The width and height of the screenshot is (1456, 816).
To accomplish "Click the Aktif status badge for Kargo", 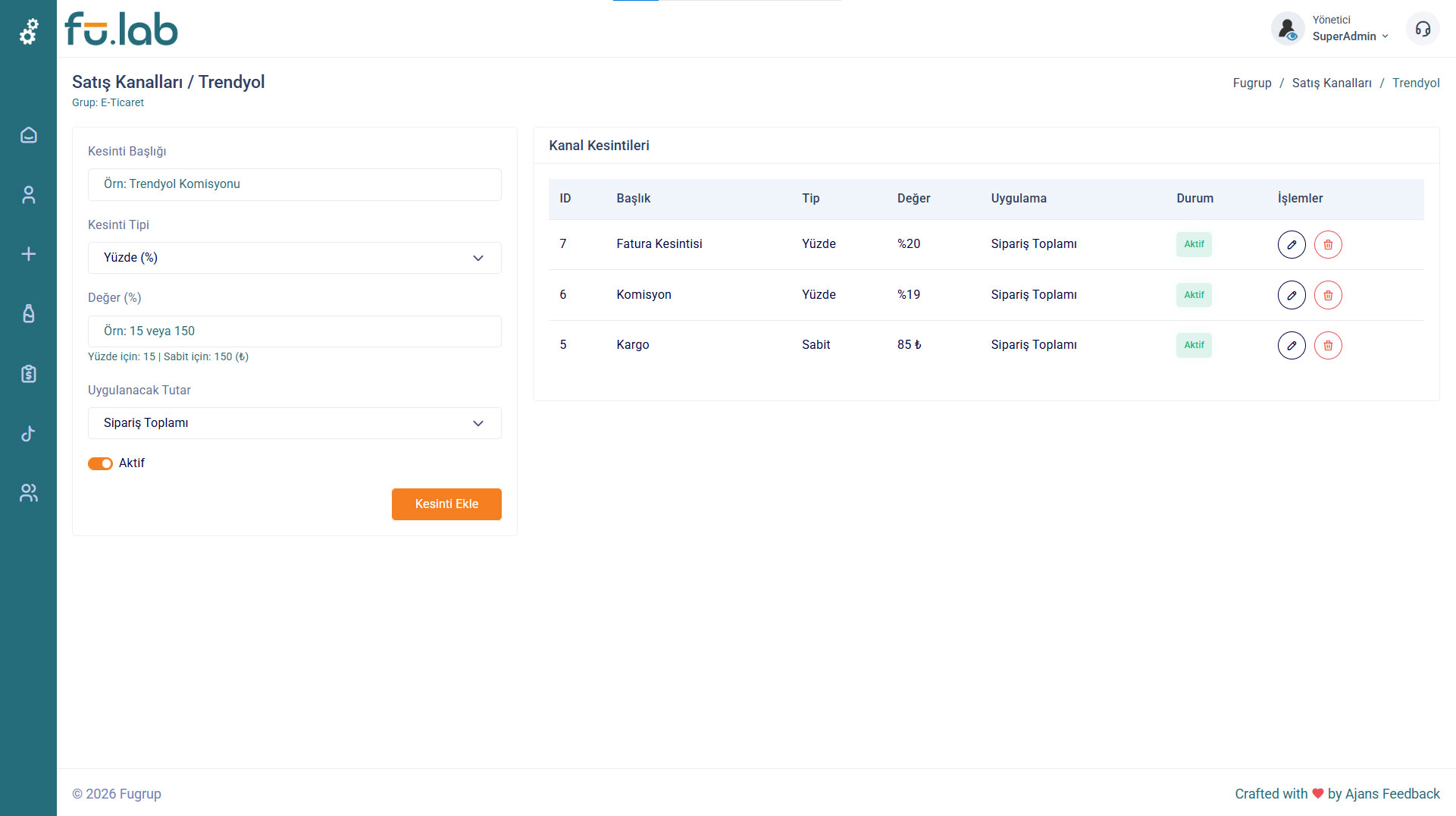I will point(1194,345).
